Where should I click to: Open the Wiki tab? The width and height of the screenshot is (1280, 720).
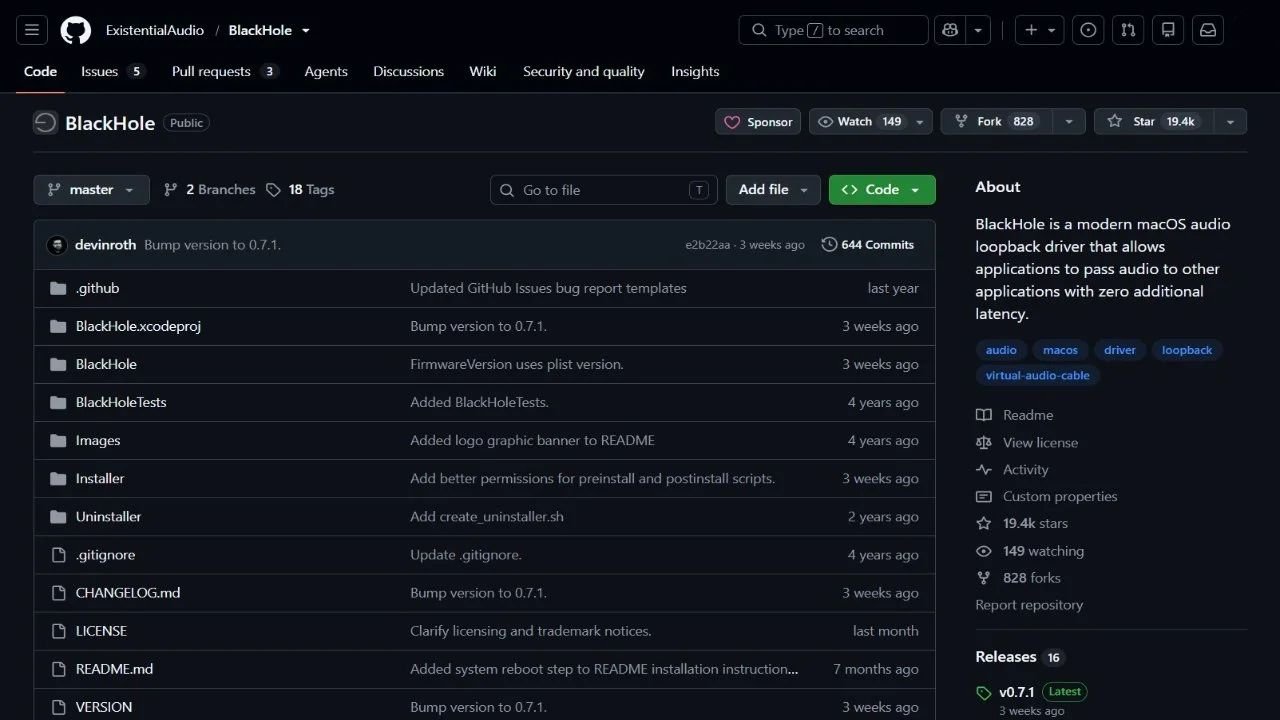pos(483,71)
